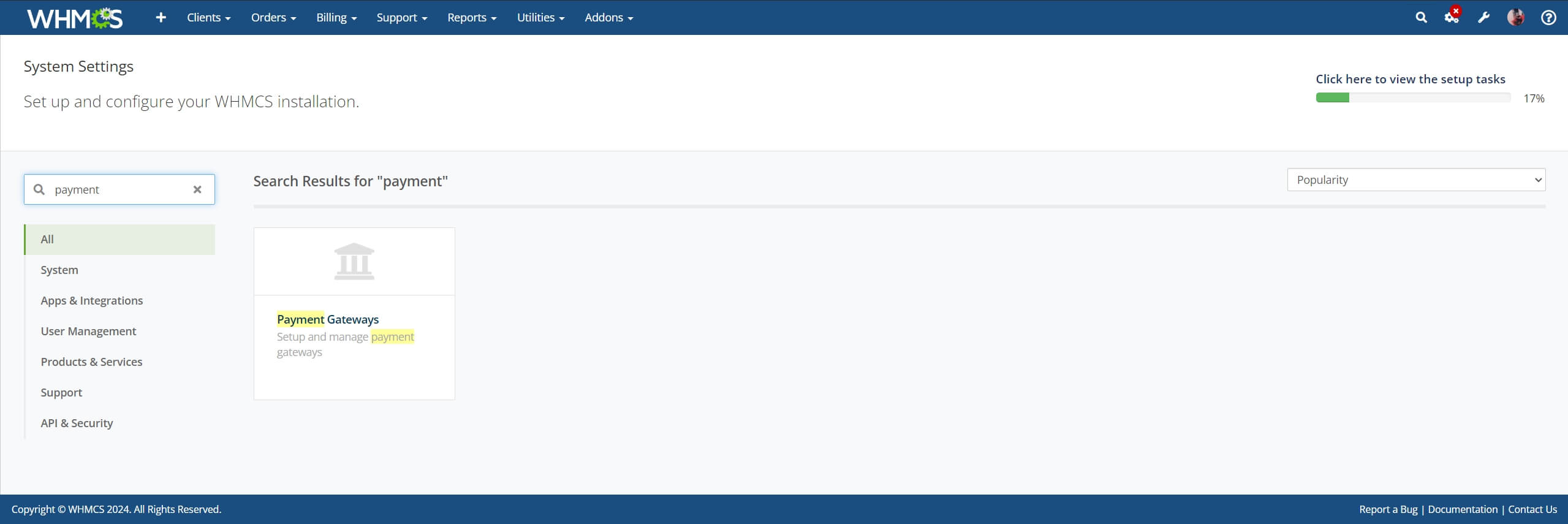The image size is (1568, 524).
Task: Select the API & Security category
Action: coord(119,423)
